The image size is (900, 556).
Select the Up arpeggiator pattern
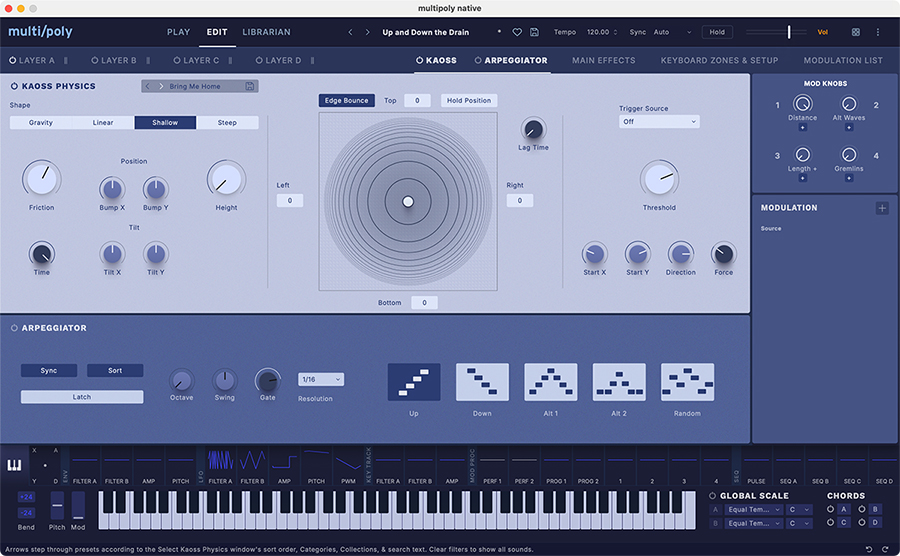point(414,382)
